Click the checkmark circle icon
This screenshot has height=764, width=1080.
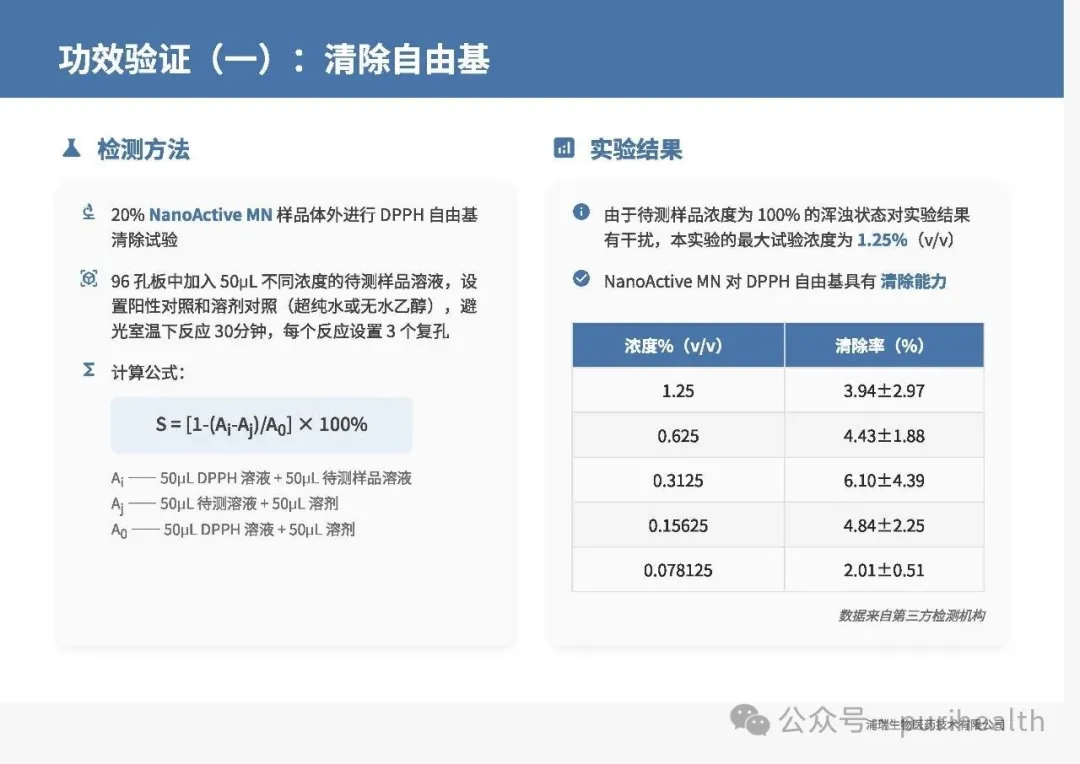pos(581,279)
